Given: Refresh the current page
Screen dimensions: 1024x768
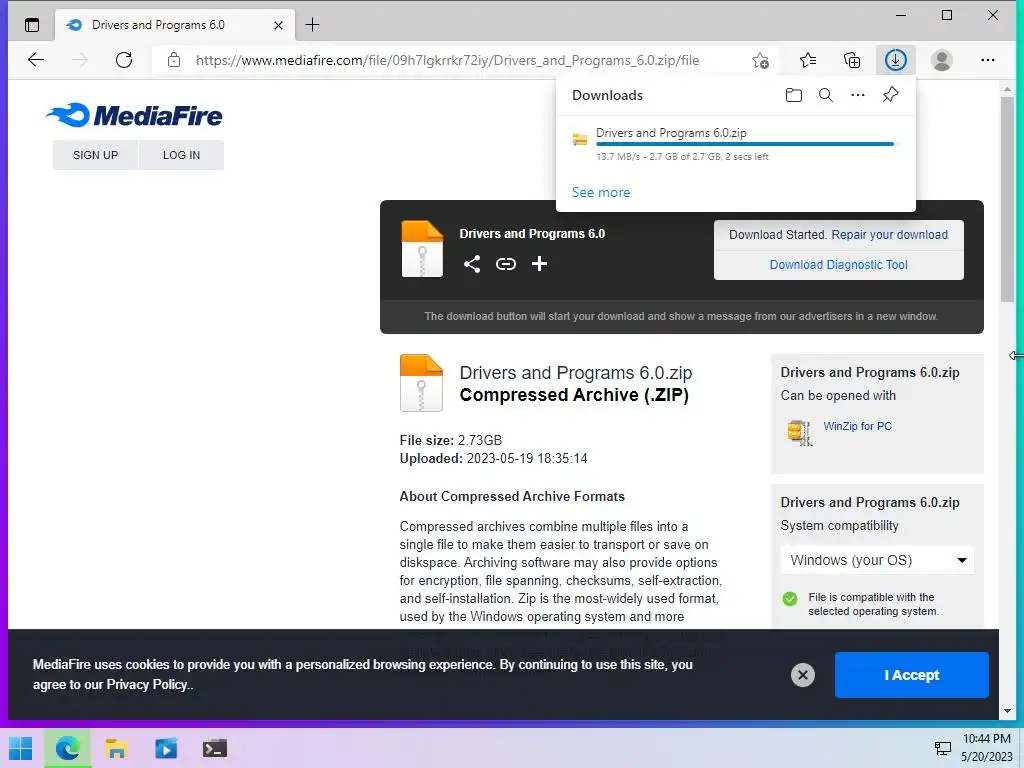Looking at the screenshot, I should coord(123,60).
